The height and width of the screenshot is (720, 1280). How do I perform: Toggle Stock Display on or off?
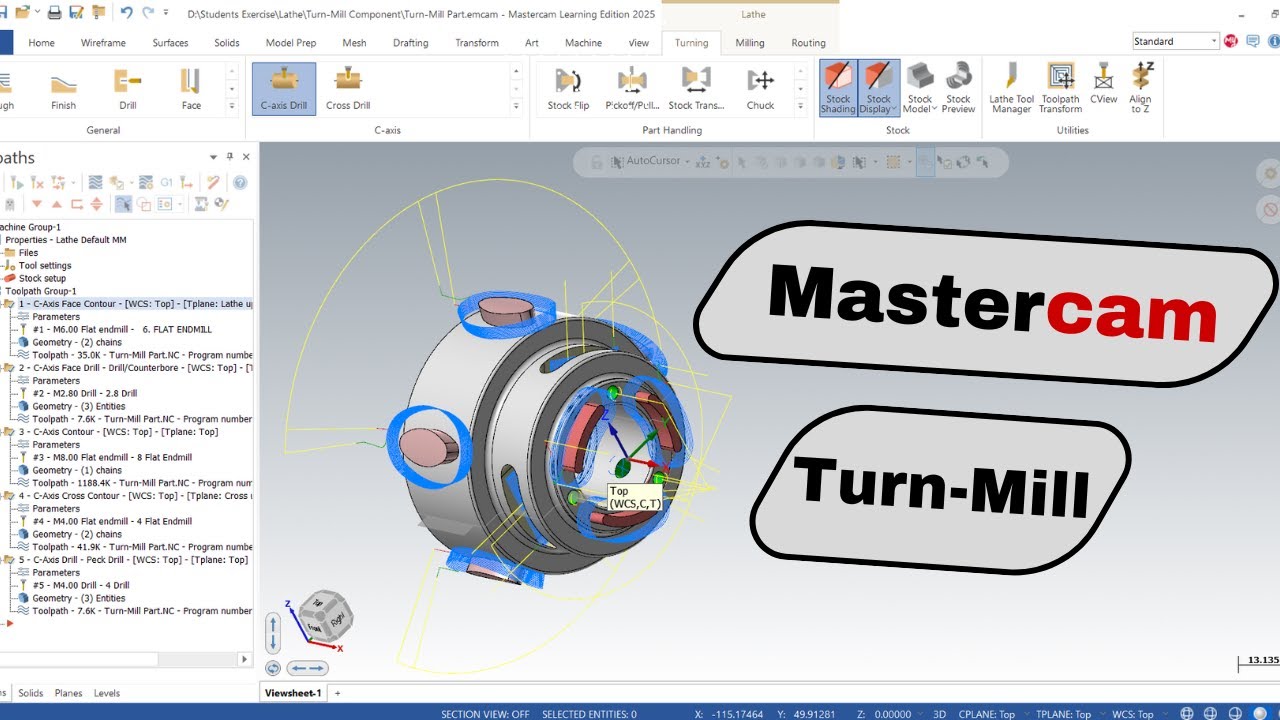879,88
